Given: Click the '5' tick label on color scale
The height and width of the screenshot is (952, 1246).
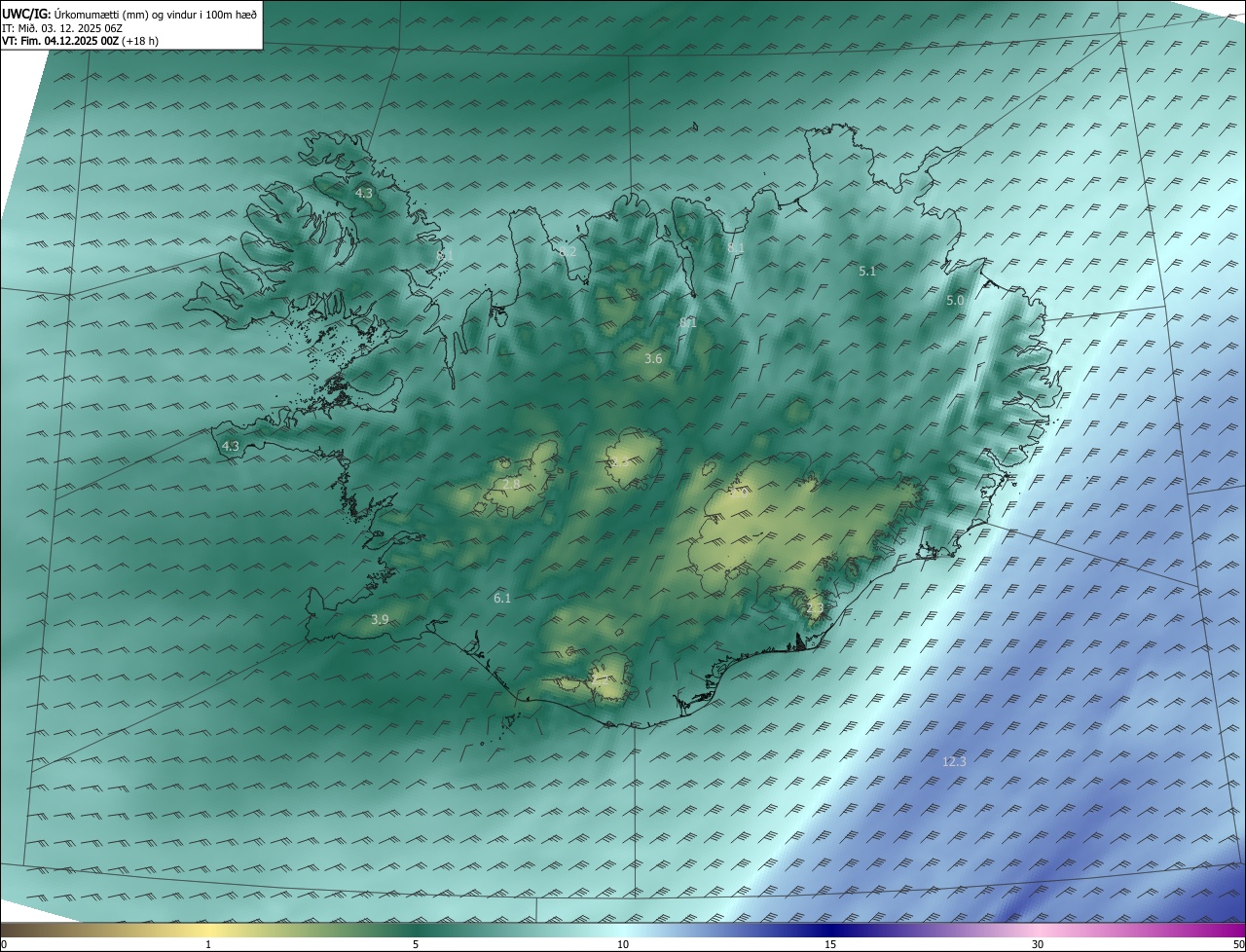Looking at the screenshot, I should [x=416, y=944].
